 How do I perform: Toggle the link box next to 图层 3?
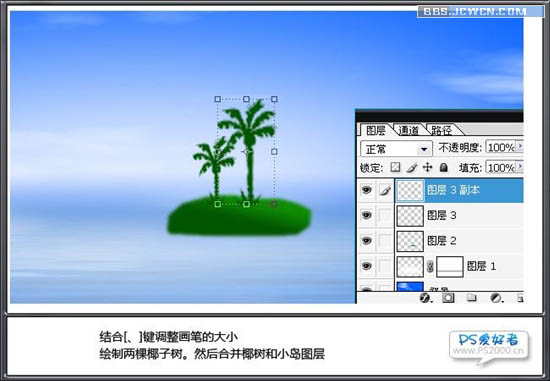pyautogui.click(x=385, y=215)
